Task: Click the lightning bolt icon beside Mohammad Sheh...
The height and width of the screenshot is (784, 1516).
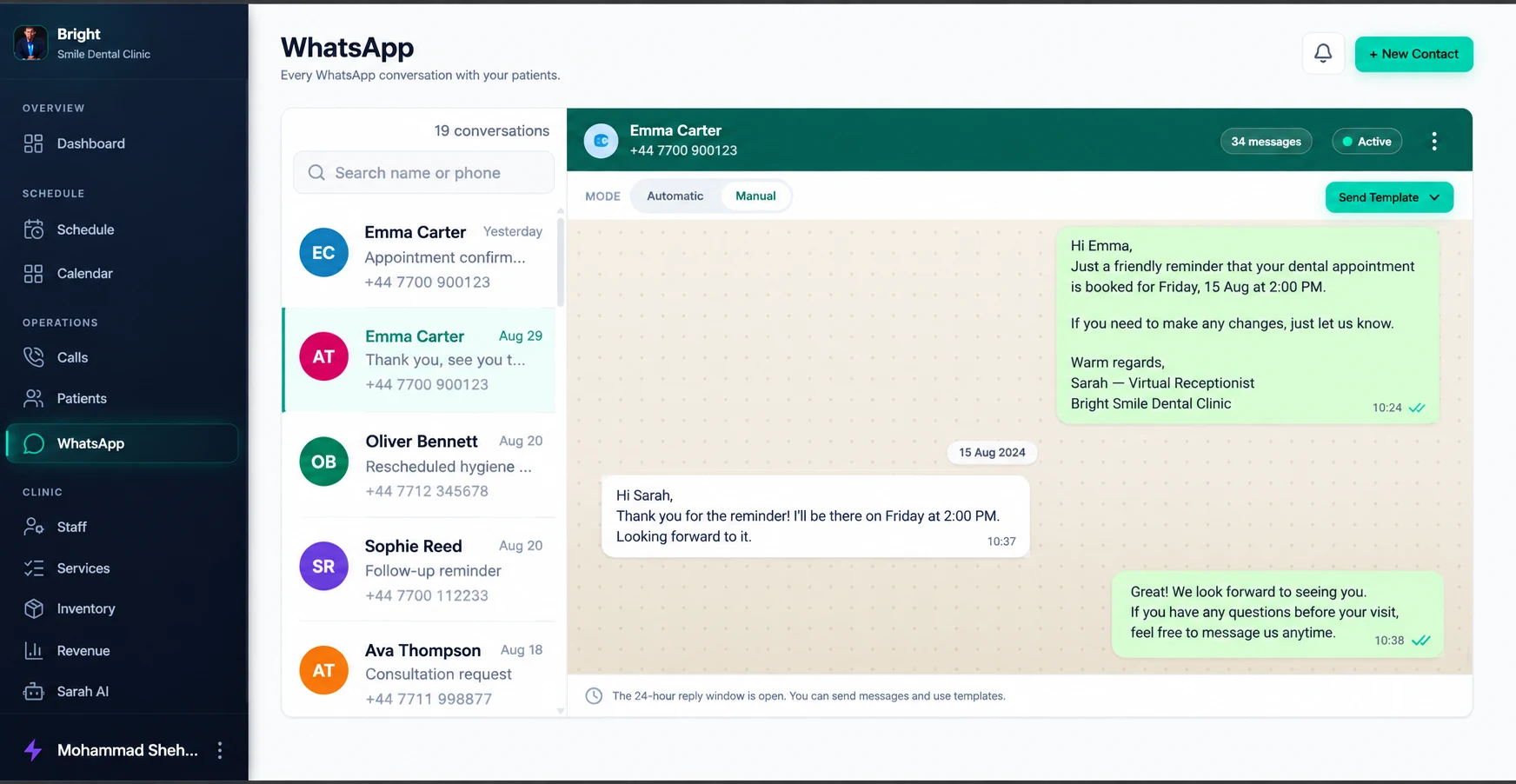Action: [x=33, y=750]
